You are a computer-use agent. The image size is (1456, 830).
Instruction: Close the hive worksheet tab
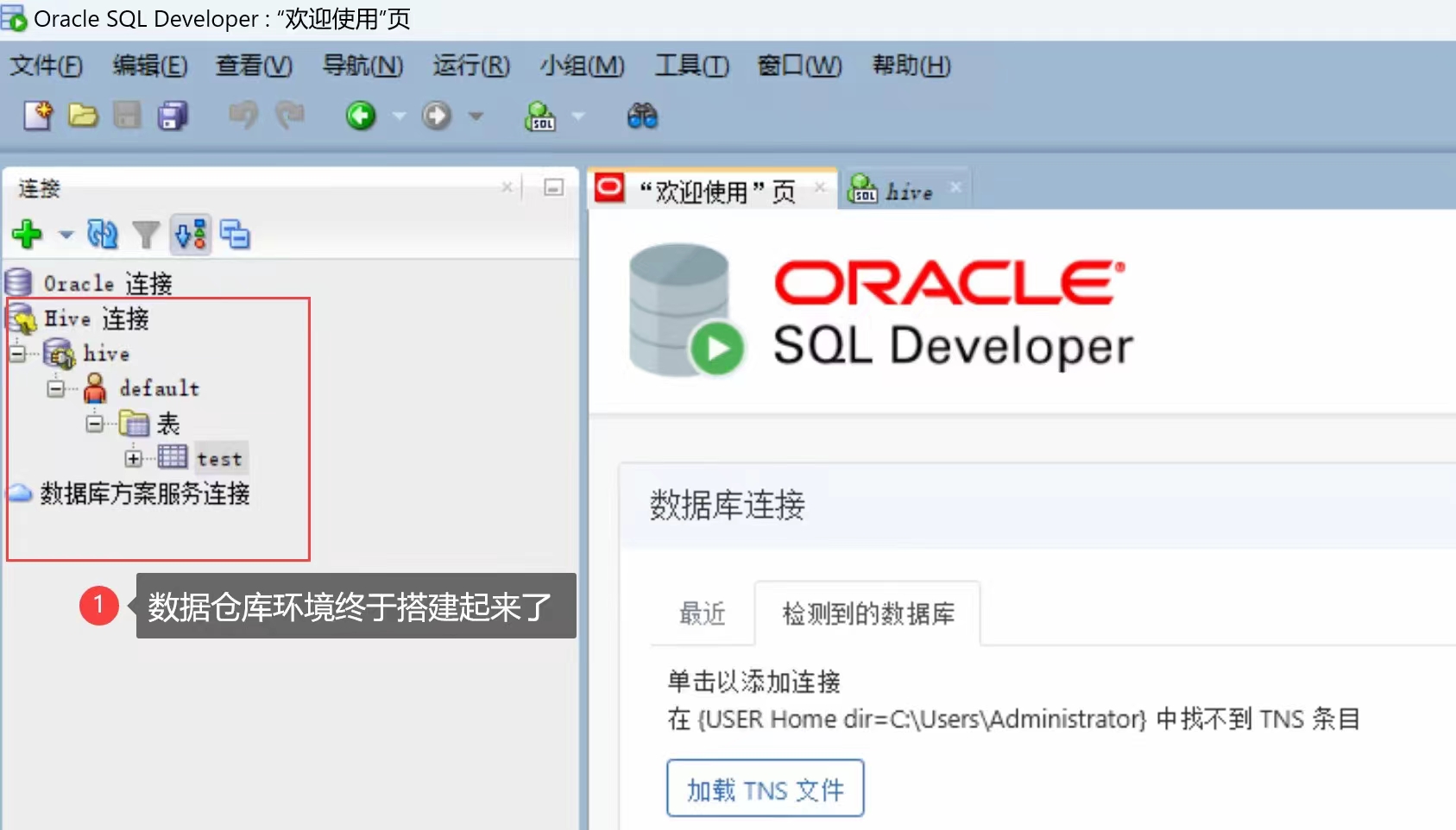[x=955, y=187]
